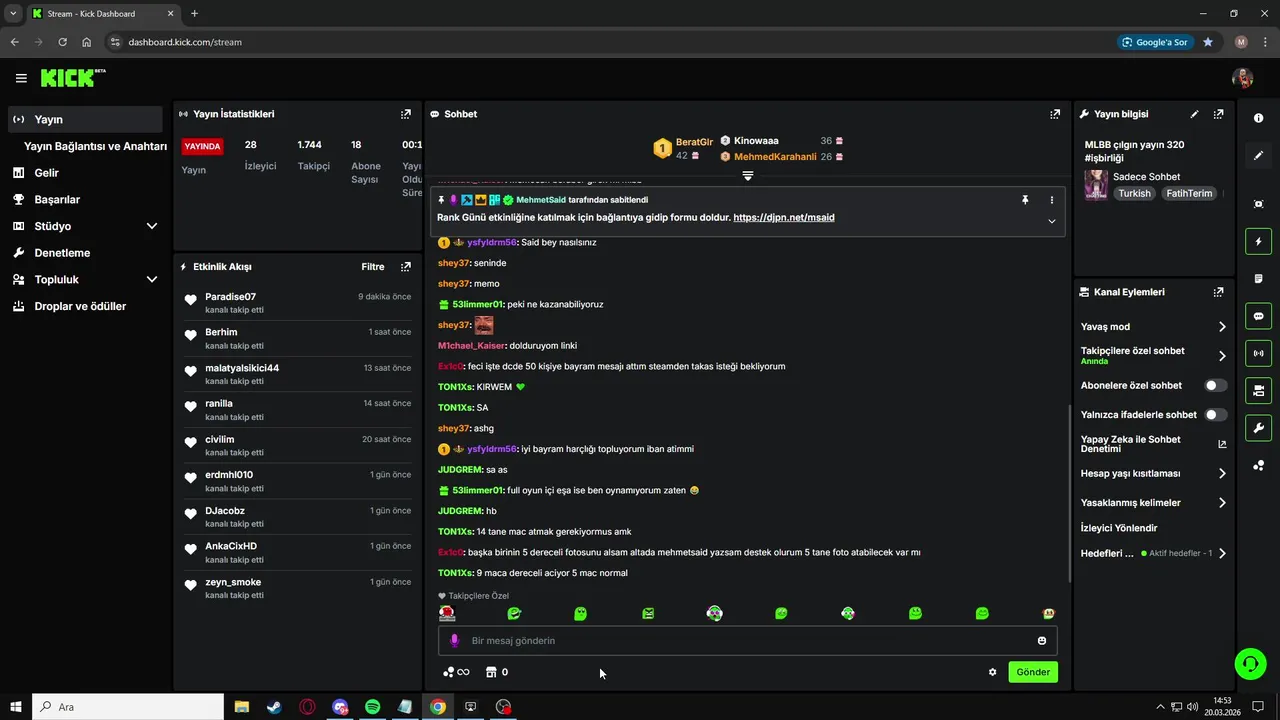Select Yayın in the left sidebar
Image resolution: width=1280 pixels, height=720 pixels.
[x=85, y=119]
